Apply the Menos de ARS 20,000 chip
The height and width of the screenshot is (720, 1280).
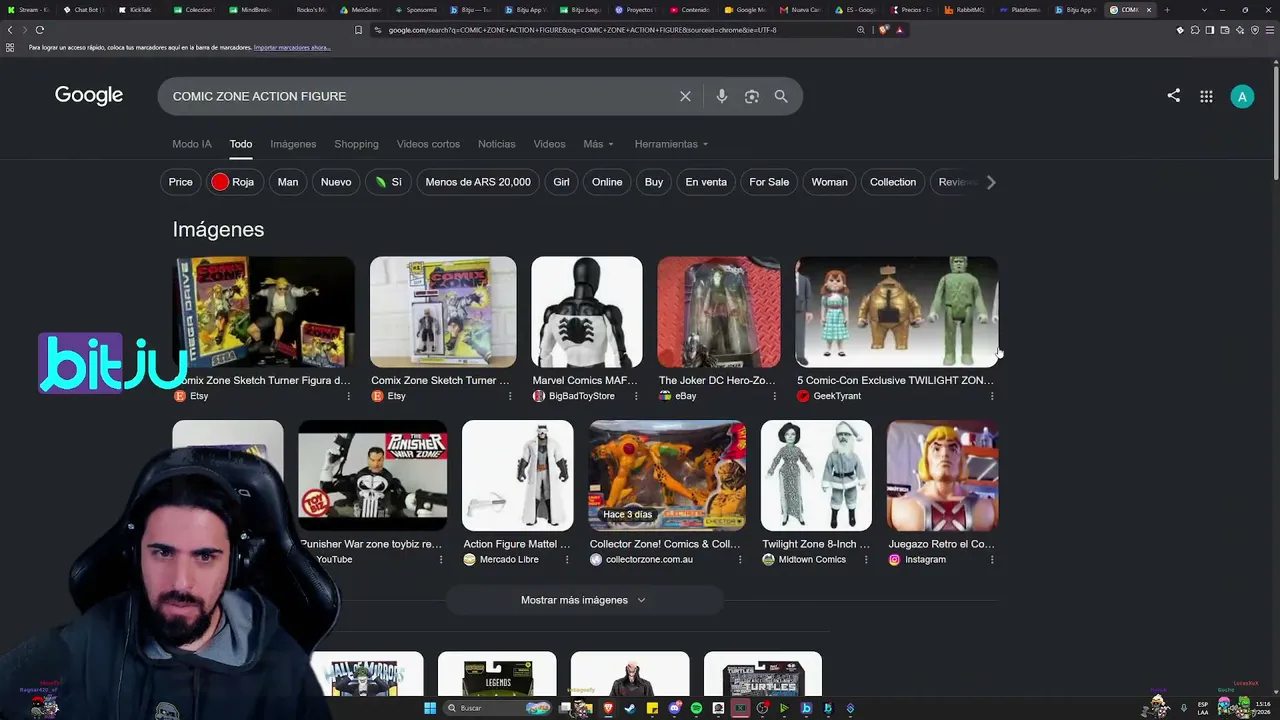tap(478, 182)
